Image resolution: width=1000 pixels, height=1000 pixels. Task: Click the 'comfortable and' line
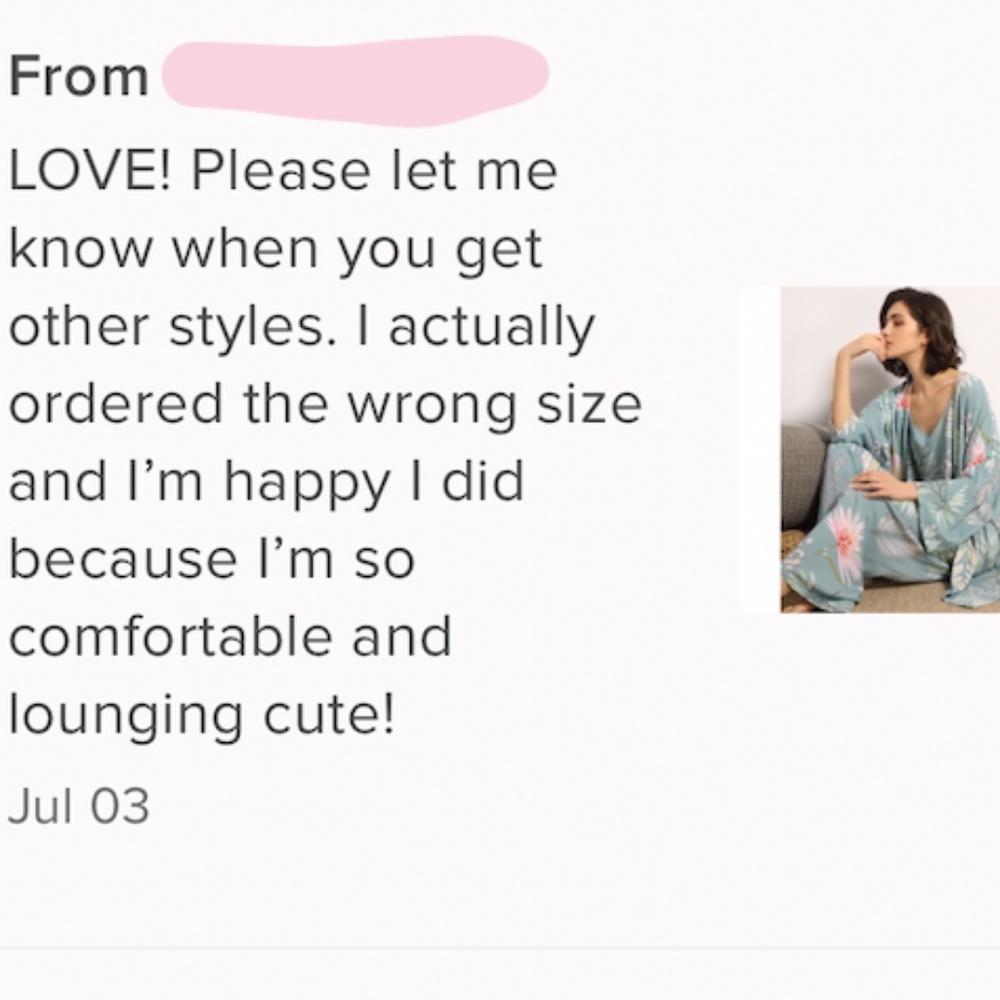tap(230, 636)
